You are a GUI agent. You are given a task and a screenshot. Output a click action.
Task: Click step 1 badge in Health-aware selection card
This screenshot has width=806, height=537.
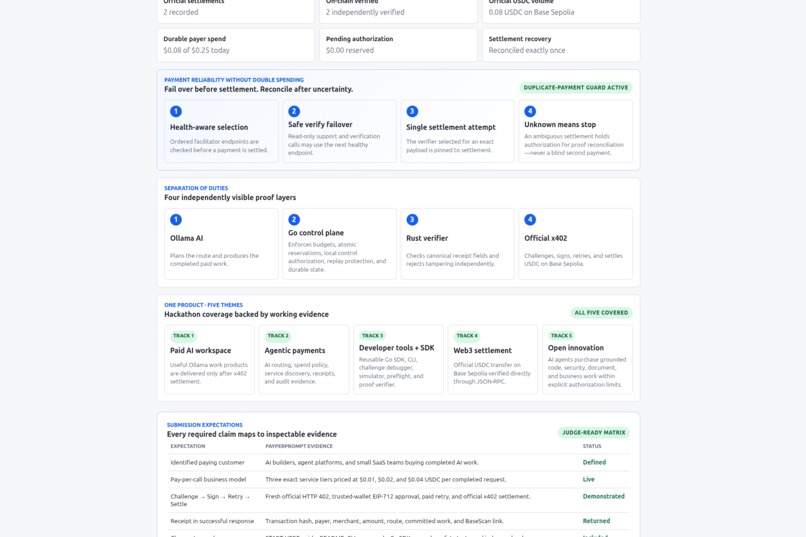[x=176, y=111]
